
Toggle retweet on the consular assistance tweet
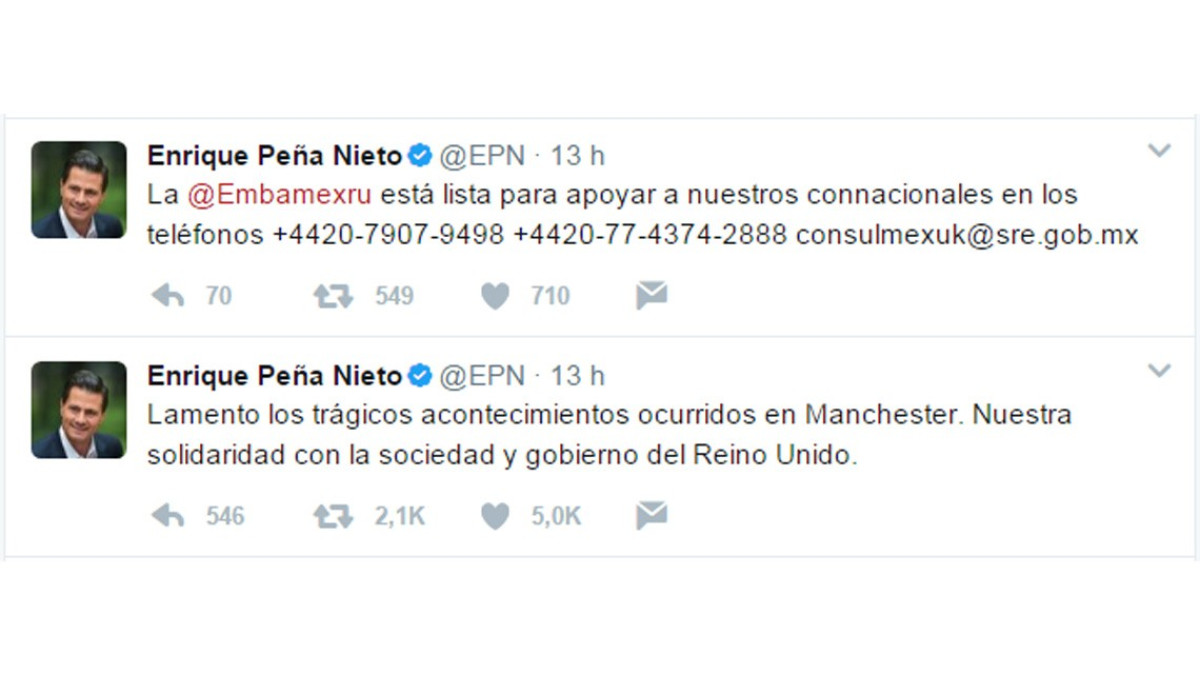[332, 296]
